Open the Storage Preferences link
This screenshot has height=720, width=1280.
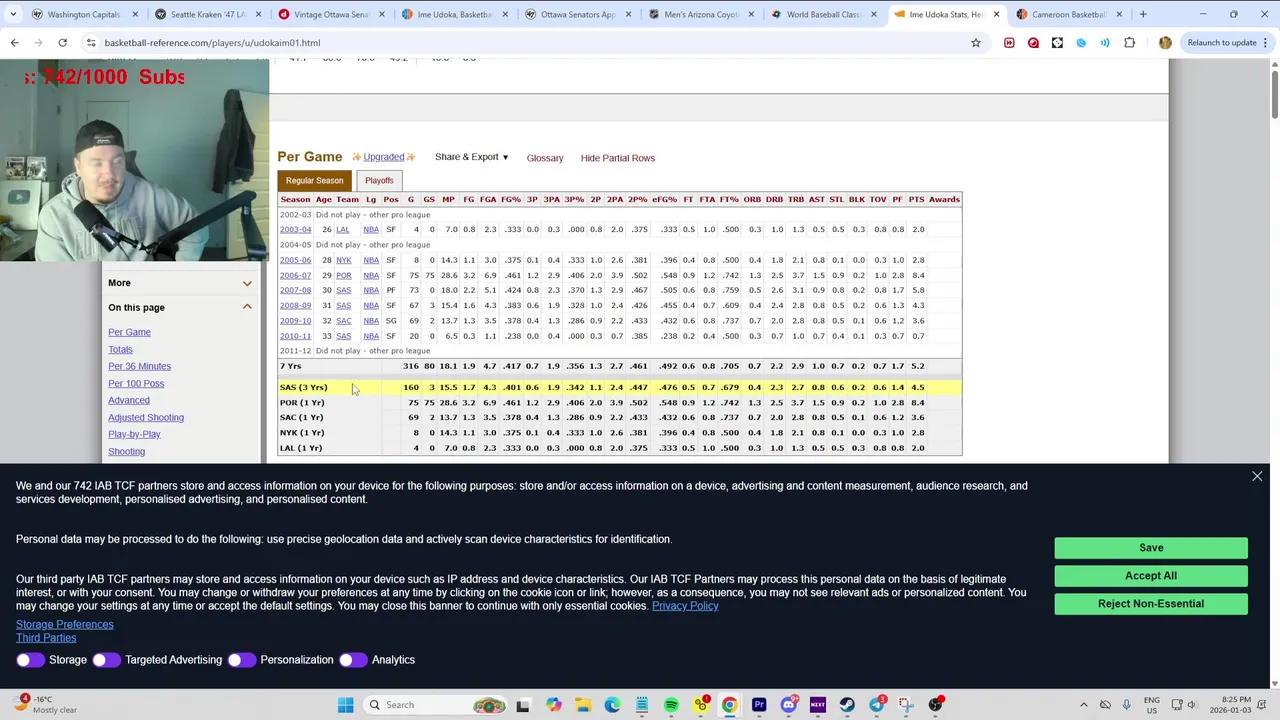tap(65, 625)
